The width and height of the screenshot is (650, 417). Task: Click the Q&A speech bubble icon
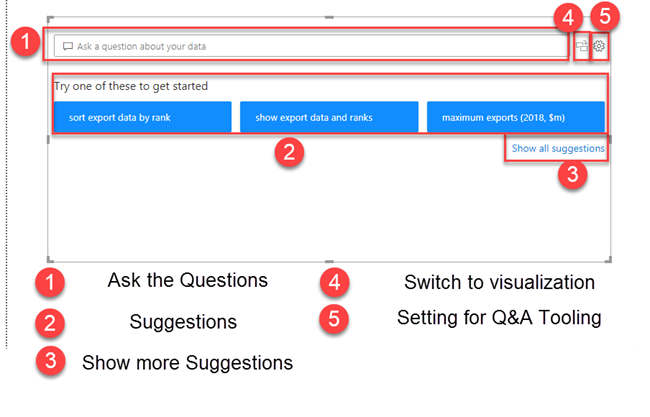click(x=68, y=46)
